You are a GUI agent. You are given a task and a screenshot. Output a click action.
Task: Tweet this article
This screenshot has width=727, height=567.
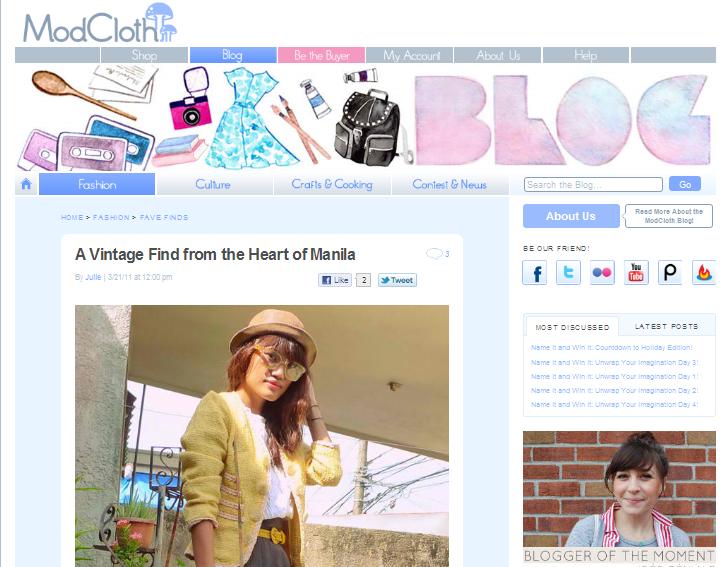(397, 280)
